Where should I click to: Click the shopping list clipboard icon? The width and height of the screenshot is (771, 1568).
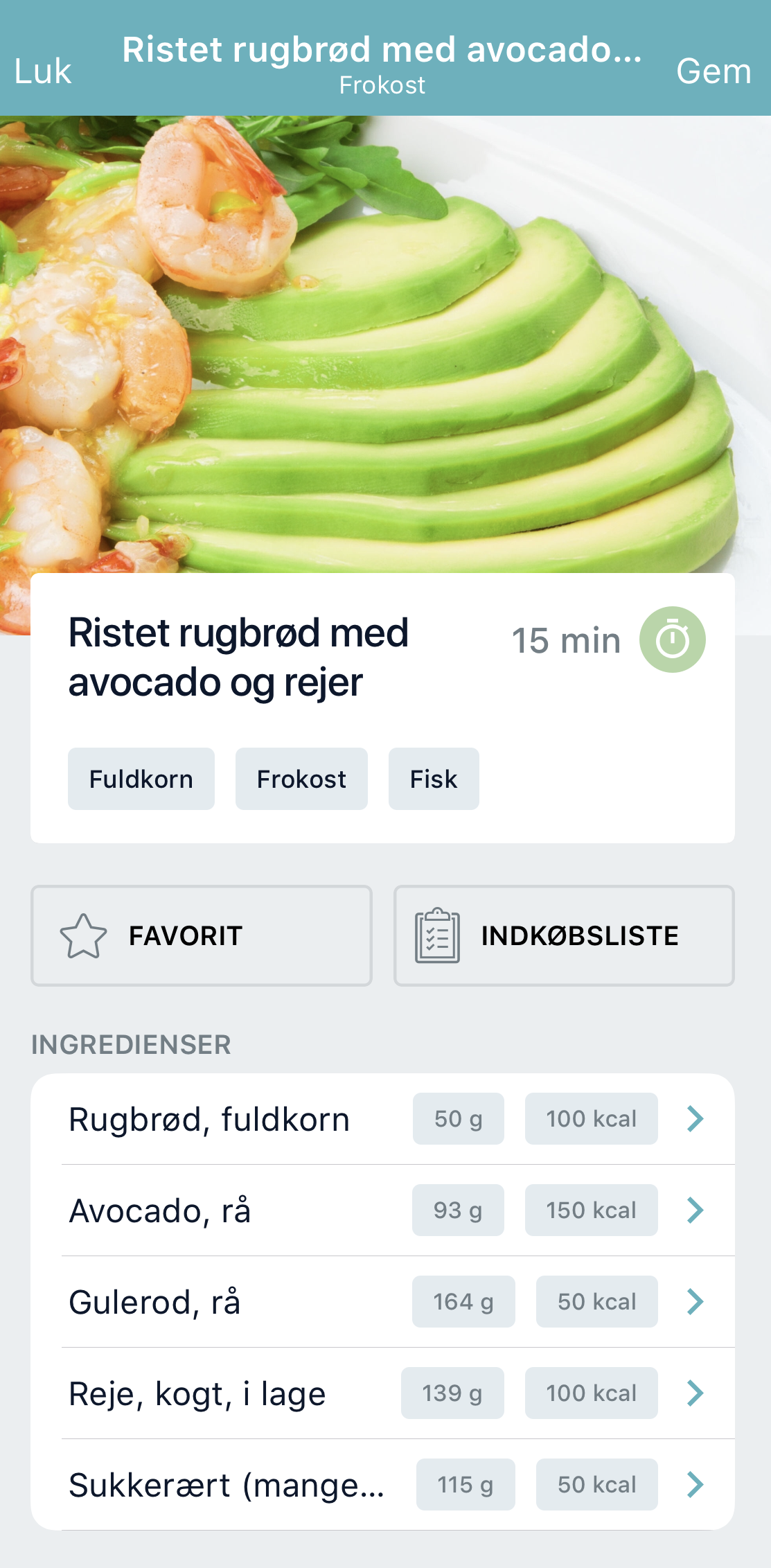[x=437, y=936]
